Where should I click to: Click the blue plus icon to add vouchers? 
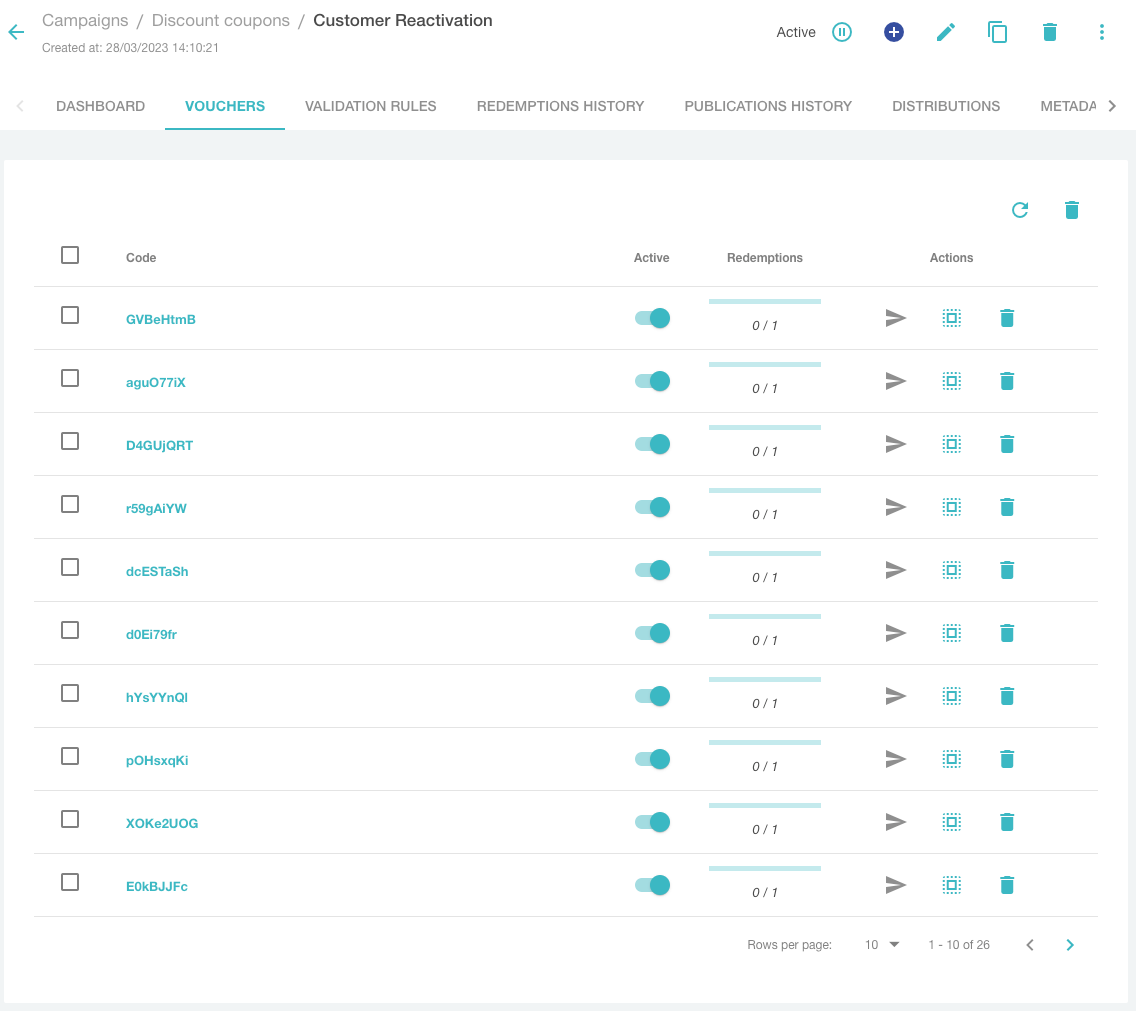(x=894, y=32)
